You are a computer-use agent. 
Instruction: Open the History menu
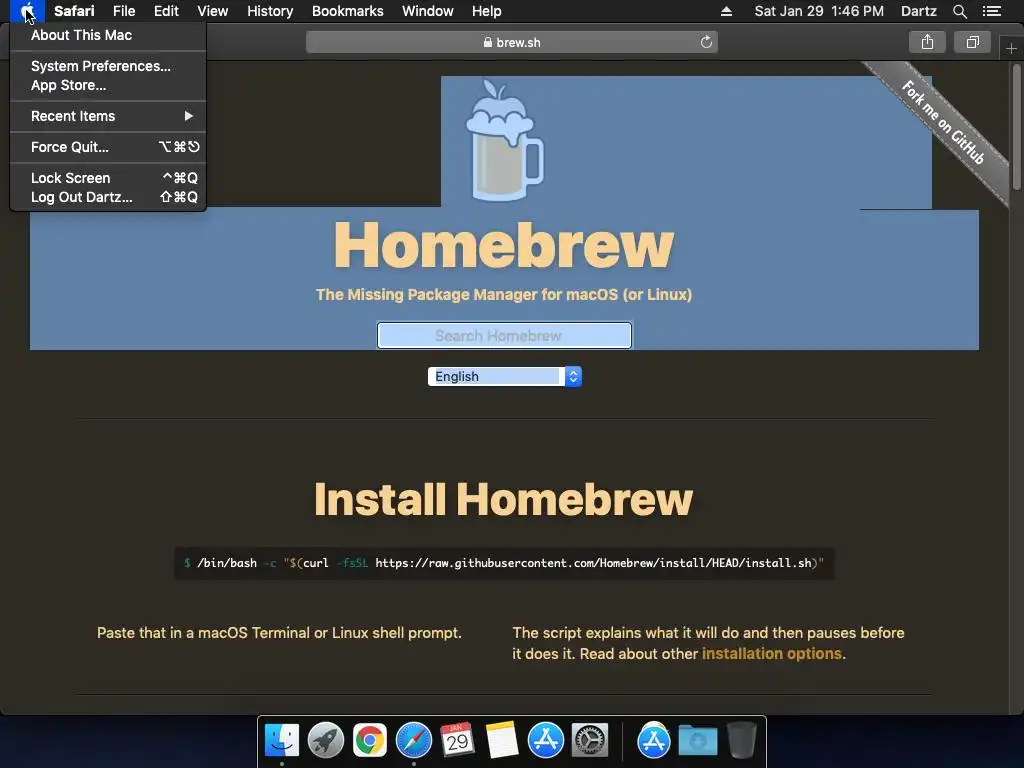[270, 11]
